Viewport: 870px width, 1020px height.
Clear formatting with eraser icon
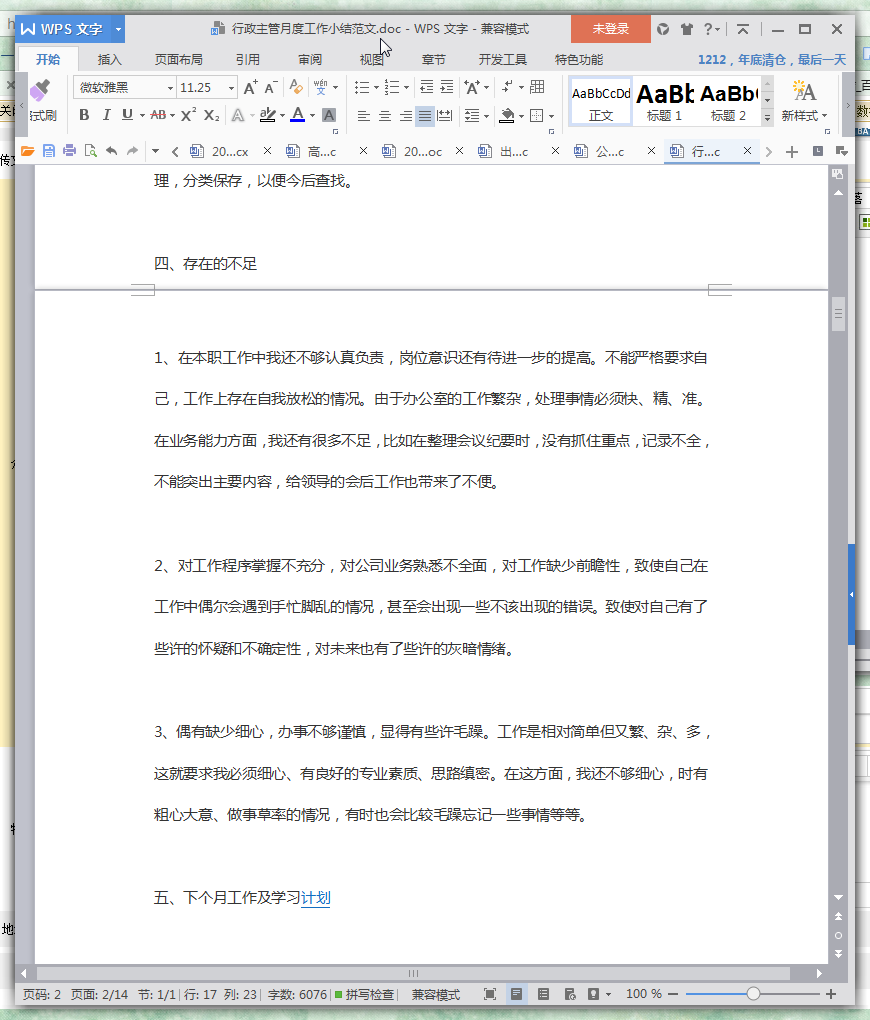(296, 87)
